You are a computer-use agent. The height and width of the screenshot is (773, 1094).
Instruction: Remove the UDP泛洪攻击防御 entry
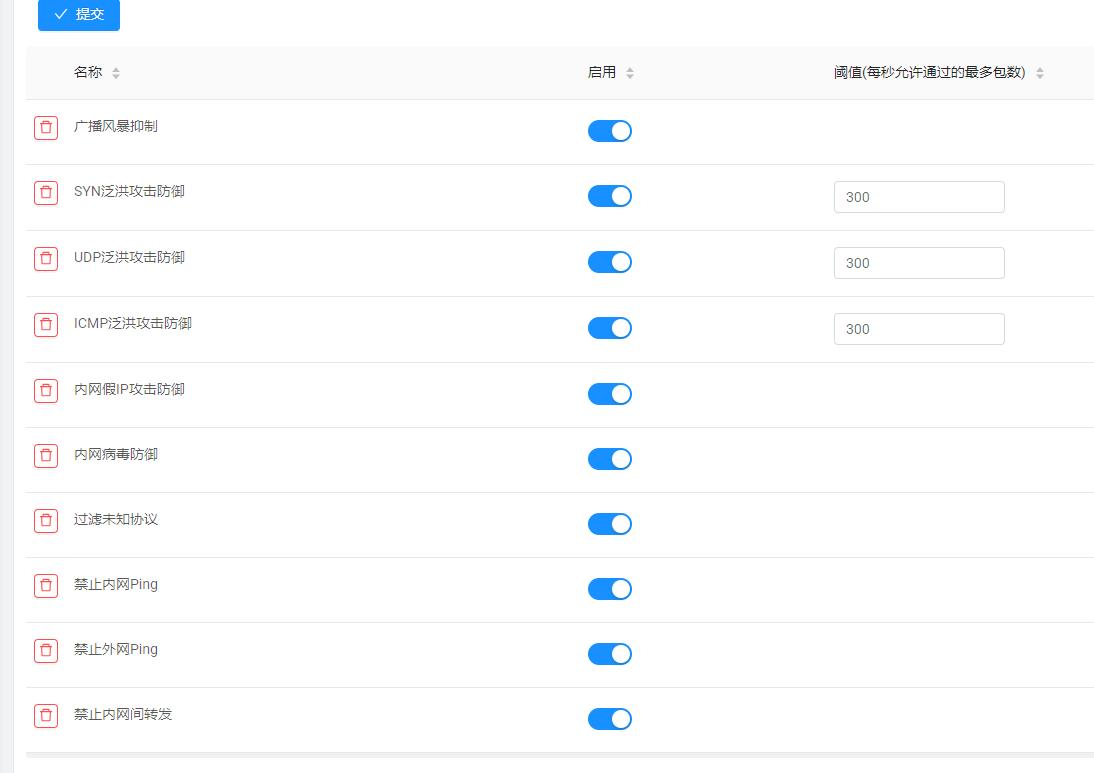[46, 259]
